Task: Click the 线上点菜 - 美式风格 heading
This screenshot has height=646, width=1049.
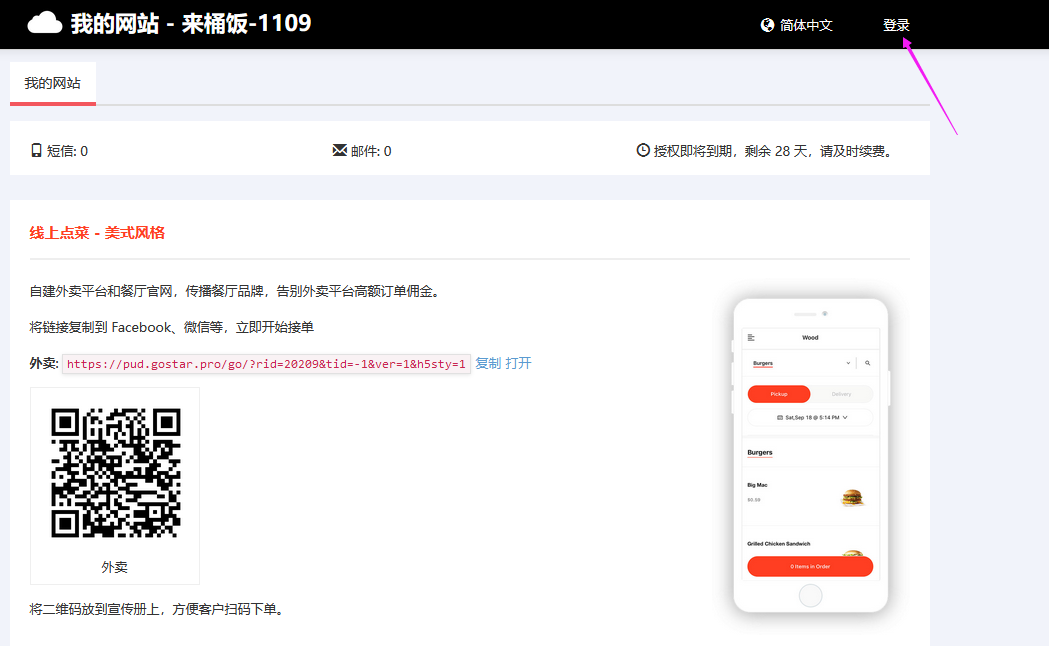Action: point(97,233)
